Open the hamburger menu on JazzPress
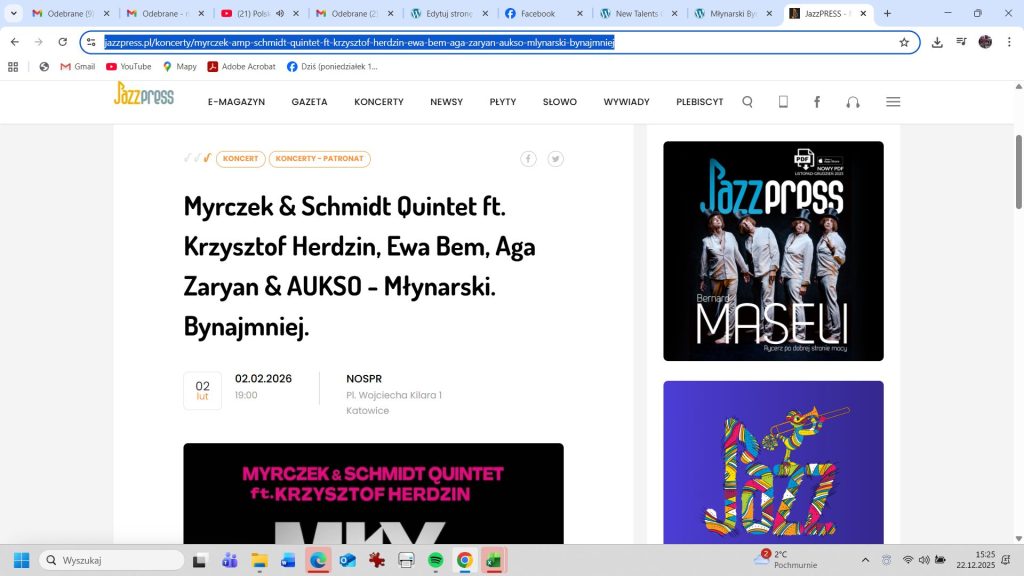Viewport: 1024px width, 576px height. coord(893,102)
